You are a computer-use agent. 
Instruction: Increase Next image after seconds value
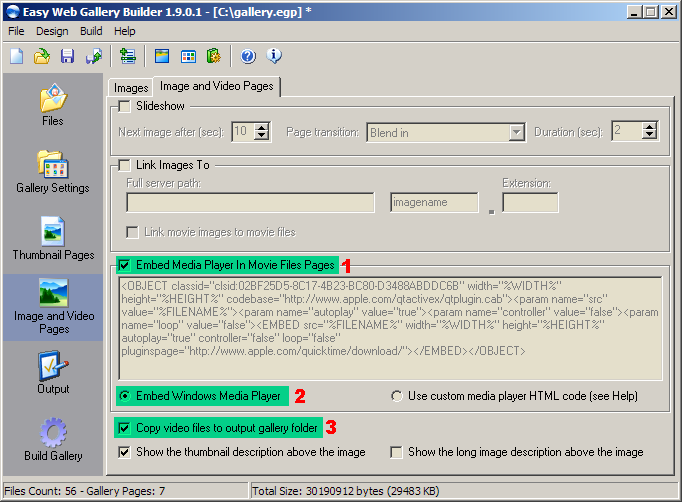pos(261,128)
